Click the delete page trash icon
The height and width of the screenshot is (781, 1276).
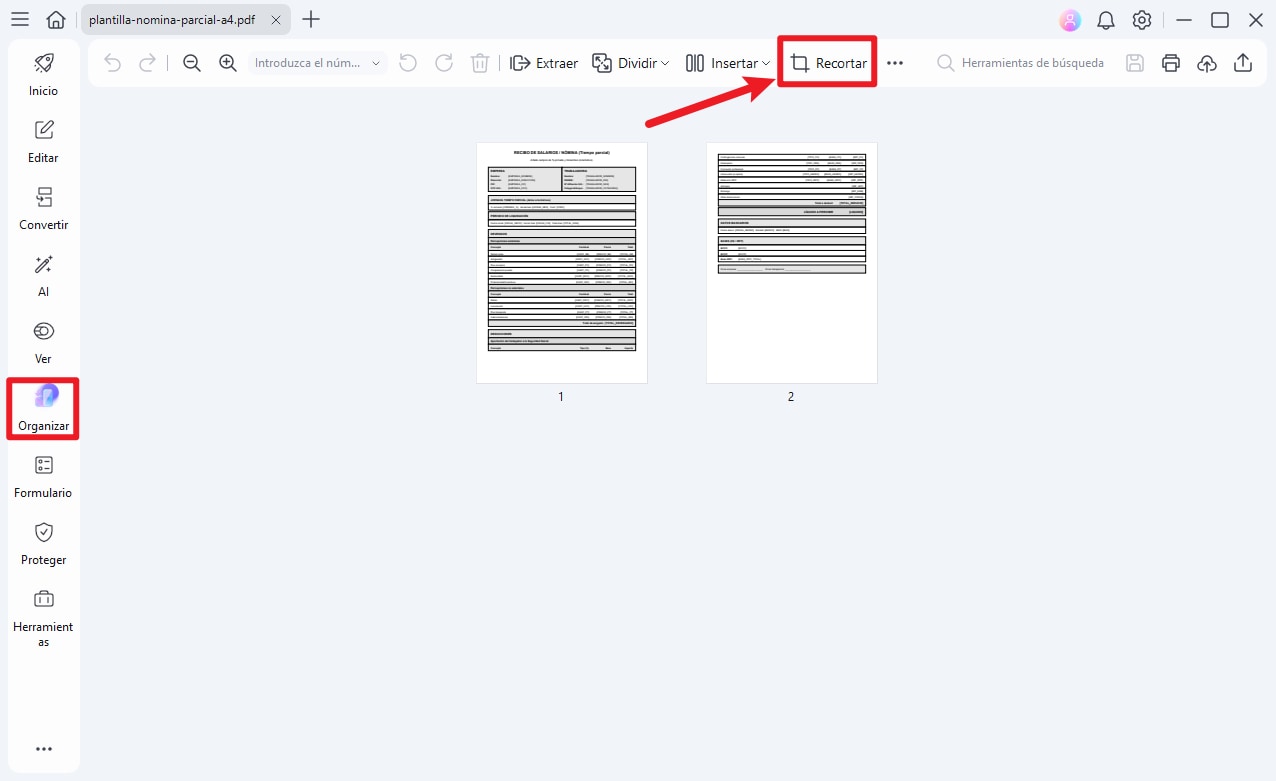click(x=480, y=63)
